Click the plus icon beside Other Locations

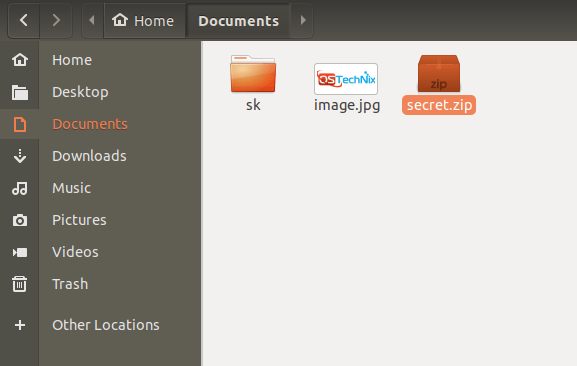[20, 325]
